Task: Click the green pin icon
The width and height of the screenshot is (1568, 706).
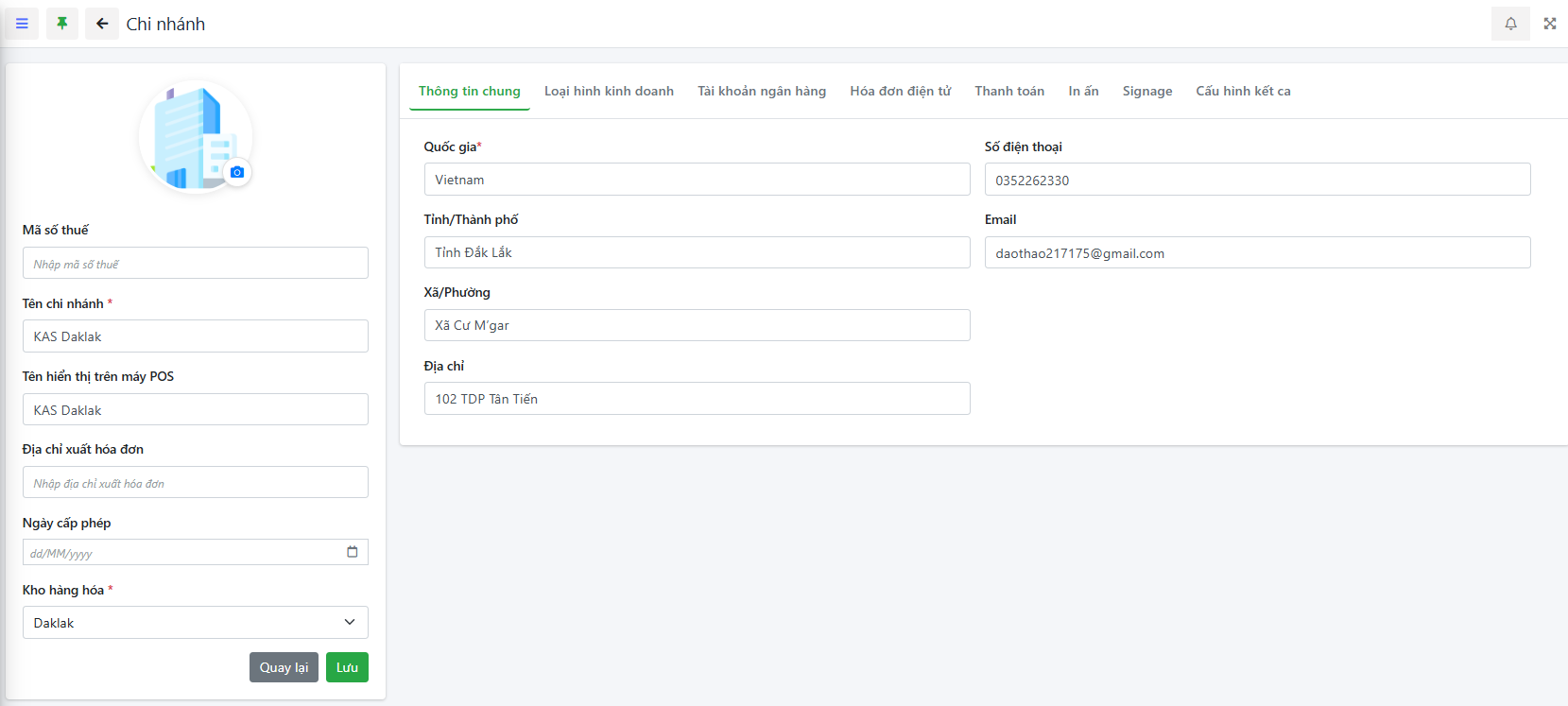Action: tap(62, 24)
